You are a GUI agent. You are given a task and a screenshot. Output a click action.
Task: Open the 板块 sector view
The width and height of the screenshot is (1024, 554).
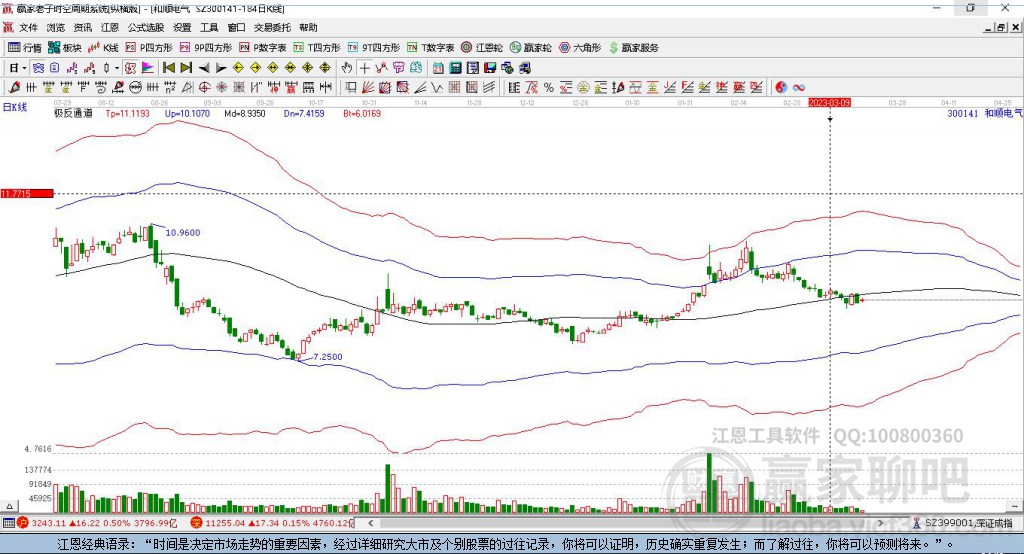point(65,48)
